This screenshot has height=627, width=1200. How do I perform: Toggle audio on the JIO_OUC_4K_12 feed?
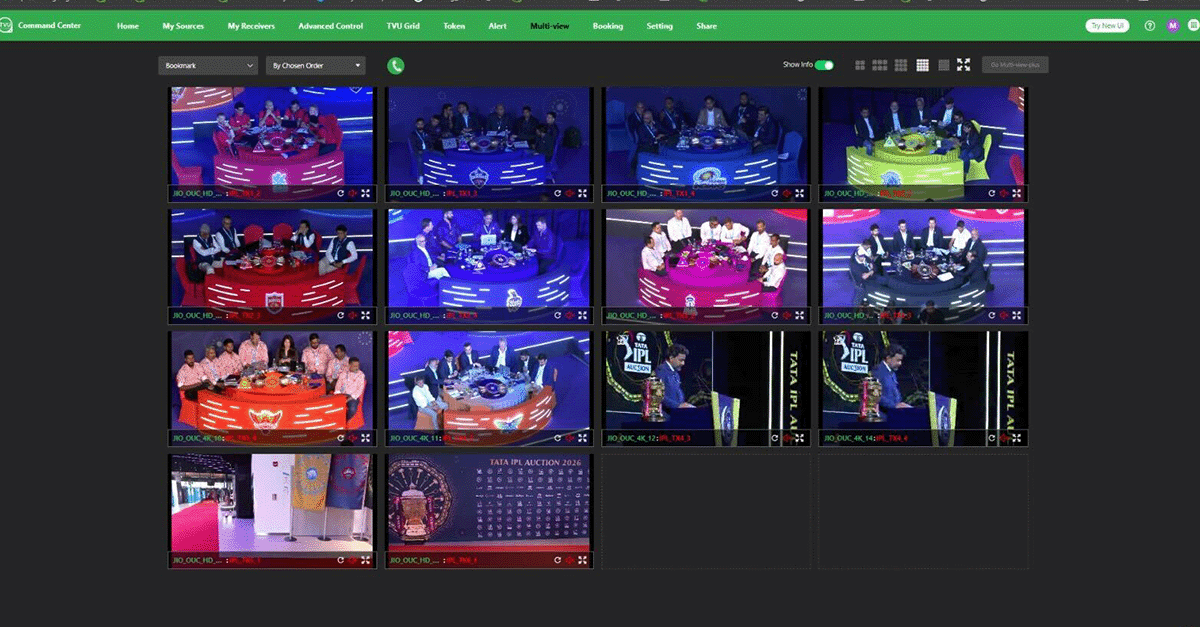(x=786, y=438)
